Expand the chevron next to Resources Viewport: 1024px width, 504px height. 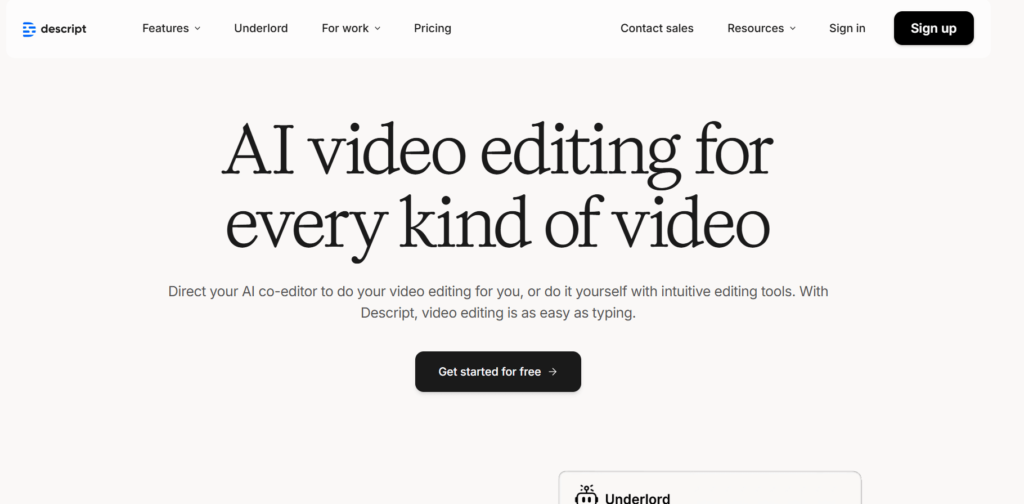tap(793, 29)
